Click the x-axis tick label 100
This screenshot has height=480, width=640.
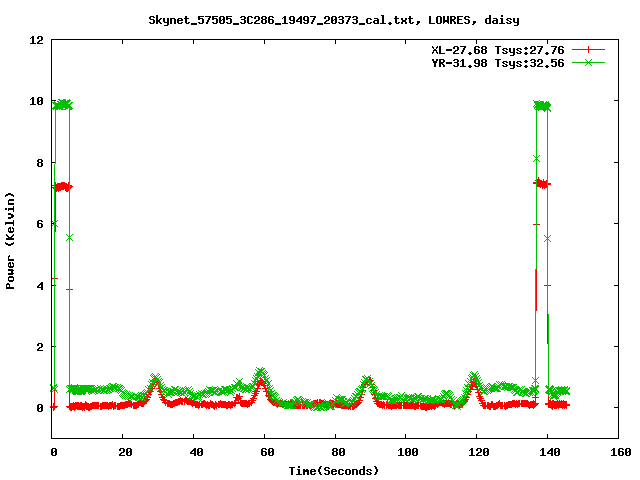point(408,452)
